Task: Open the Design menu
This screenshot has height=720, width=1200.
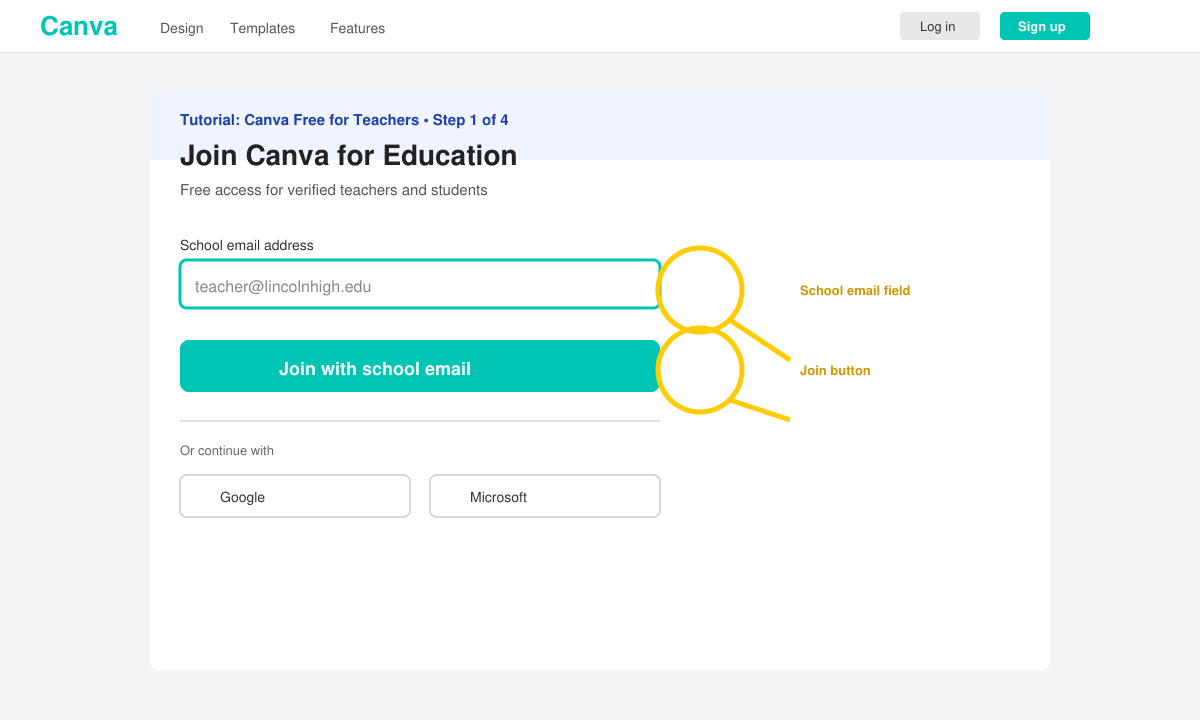Action: [182, 28]
